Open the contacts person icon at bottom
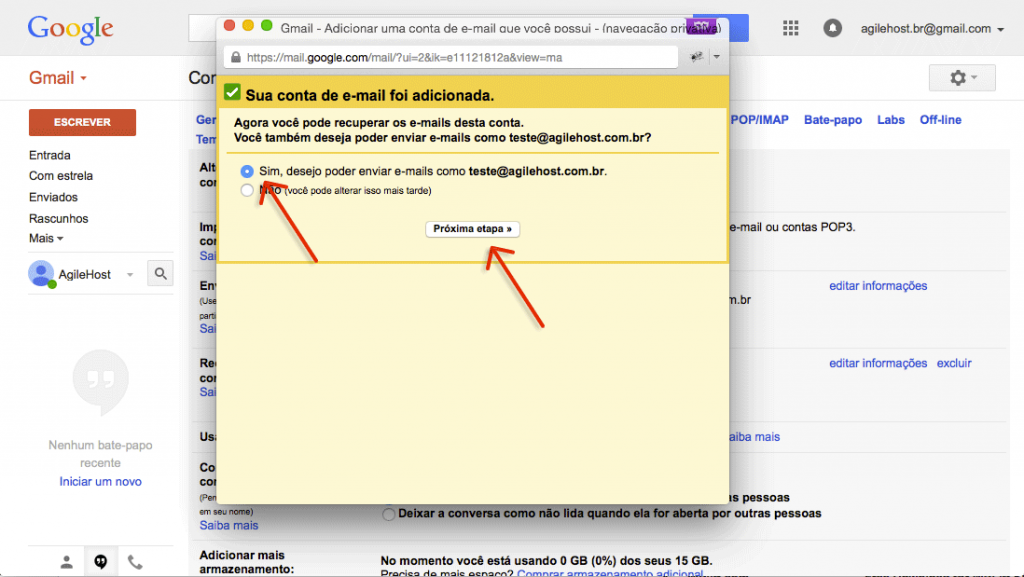Viewport: 1024px width, 577px height. [67, 562]
